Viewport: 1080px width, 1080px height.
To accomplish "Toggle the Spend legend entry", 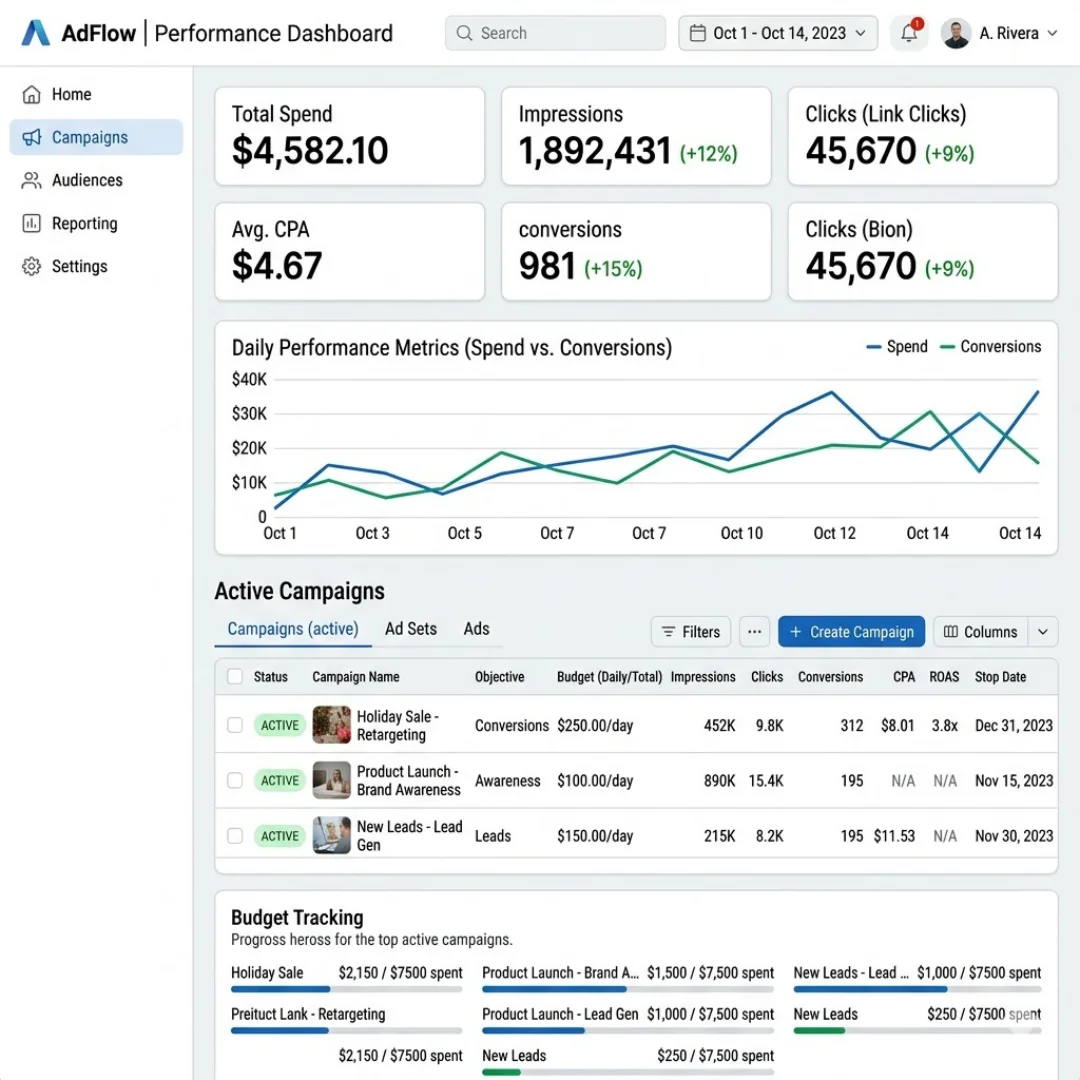I will [897, 346].
